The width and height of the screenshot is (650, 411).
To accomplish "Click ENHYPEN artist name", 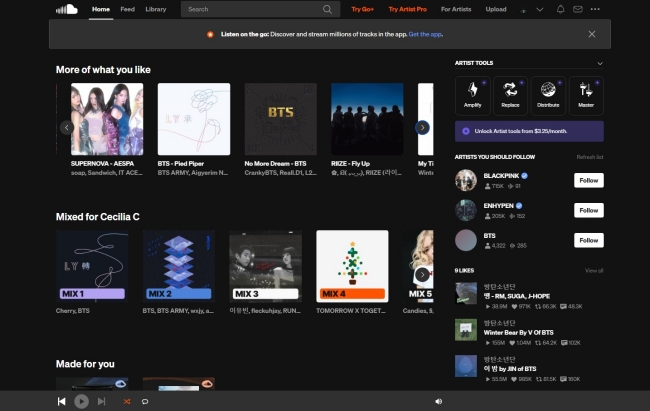I will tap(498, 206).
